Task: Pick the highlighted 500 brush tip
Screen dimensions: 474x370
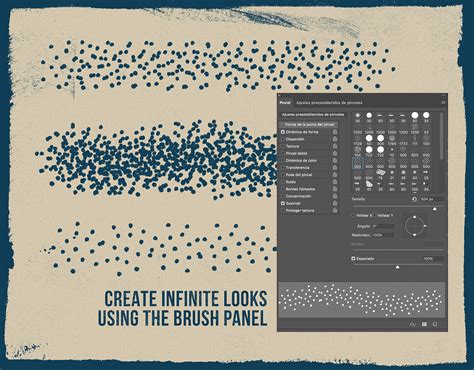Action: pyautogui.click(x=358, y=163)
